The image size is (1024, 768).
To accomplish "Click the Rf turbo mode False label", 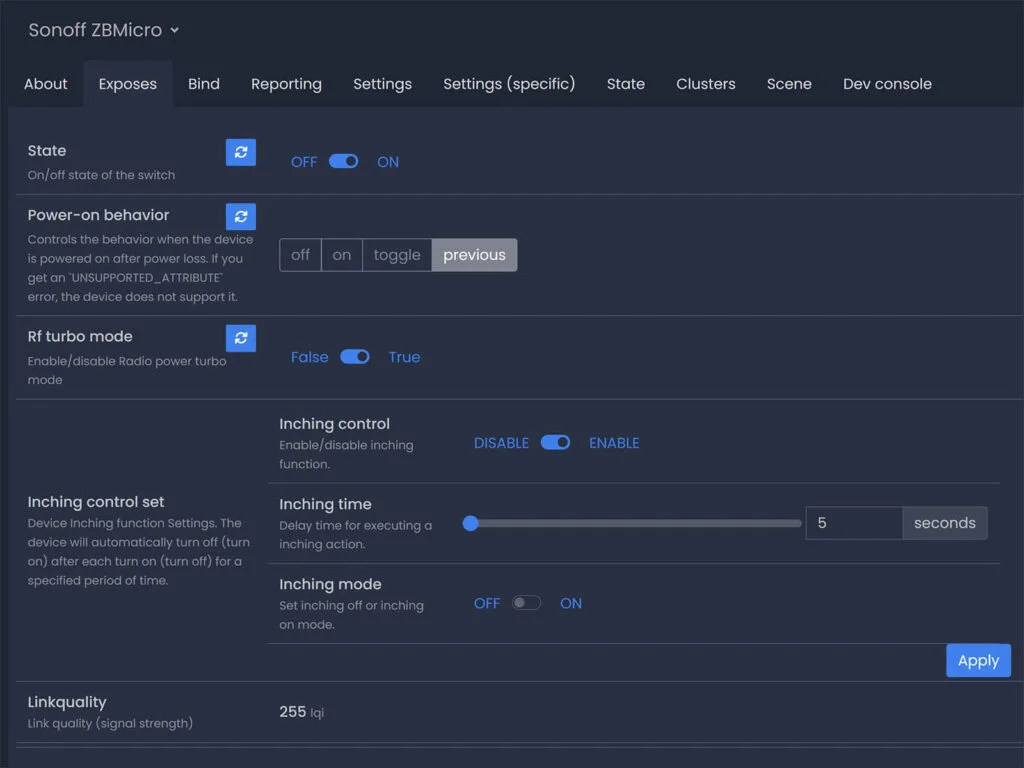I will coord(310,357).
